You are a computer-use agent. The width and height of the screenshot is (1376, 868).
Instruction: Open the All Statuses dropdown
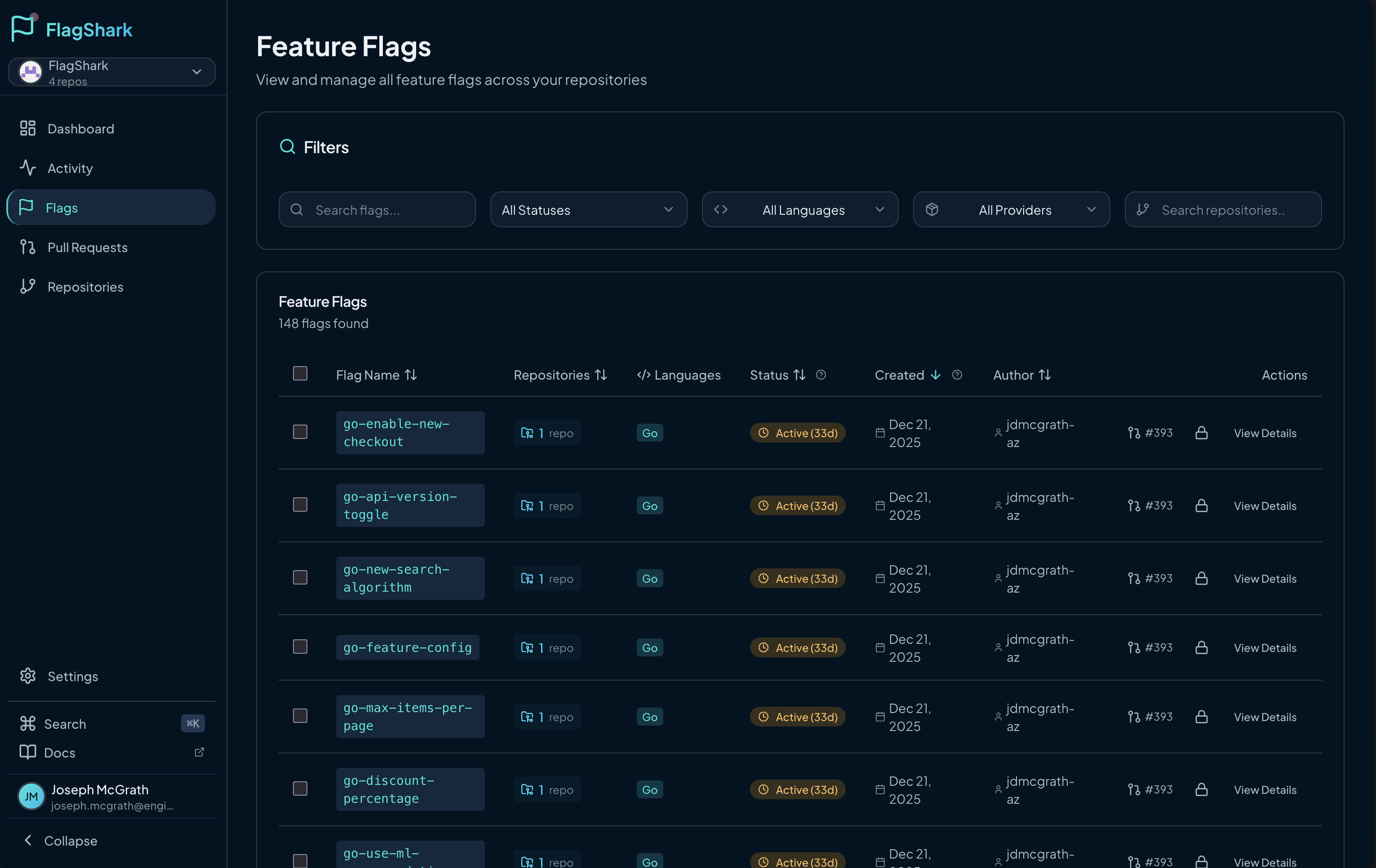click(589, 210)
